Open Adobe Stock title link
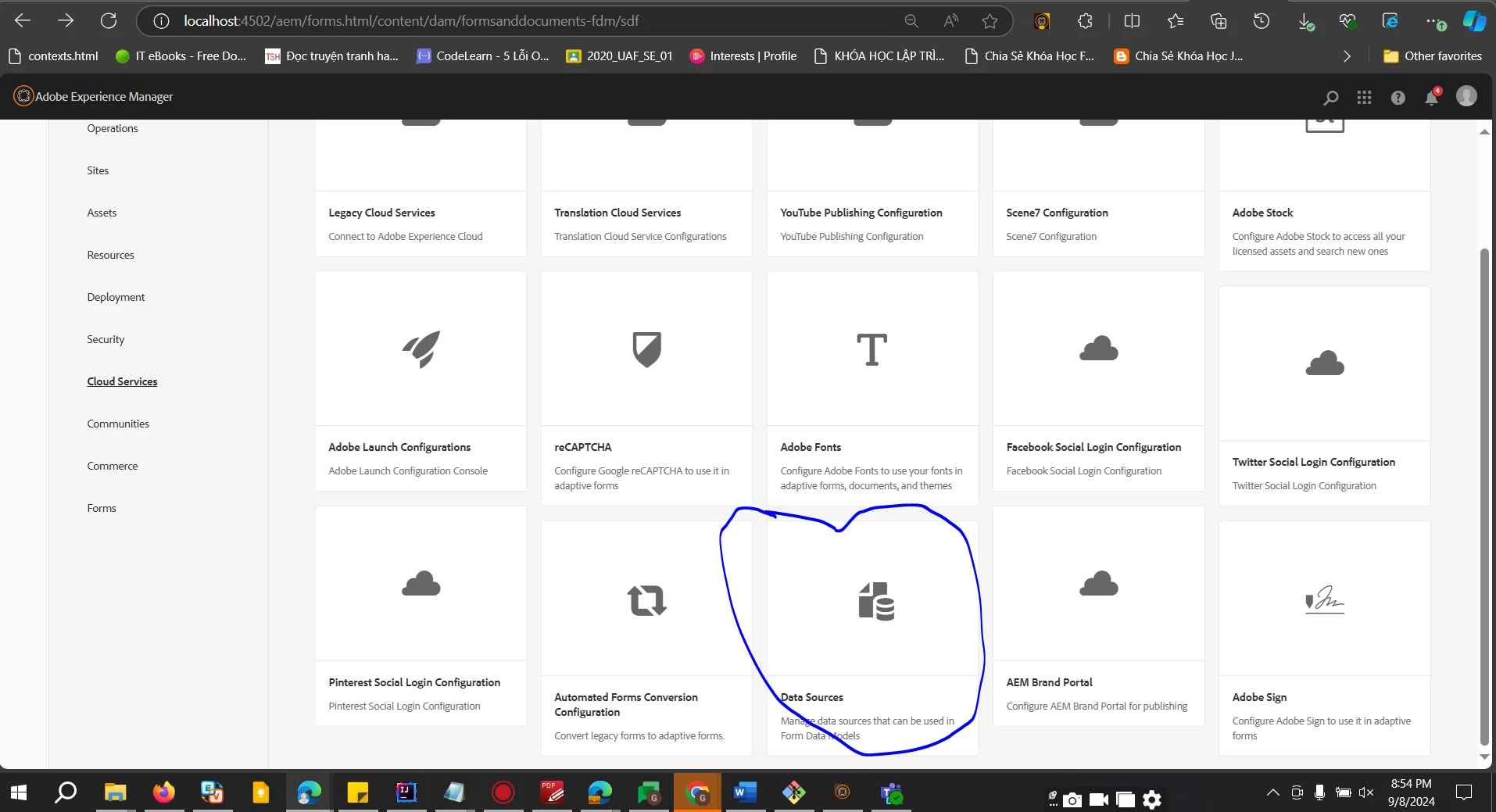 point(1262,213)
